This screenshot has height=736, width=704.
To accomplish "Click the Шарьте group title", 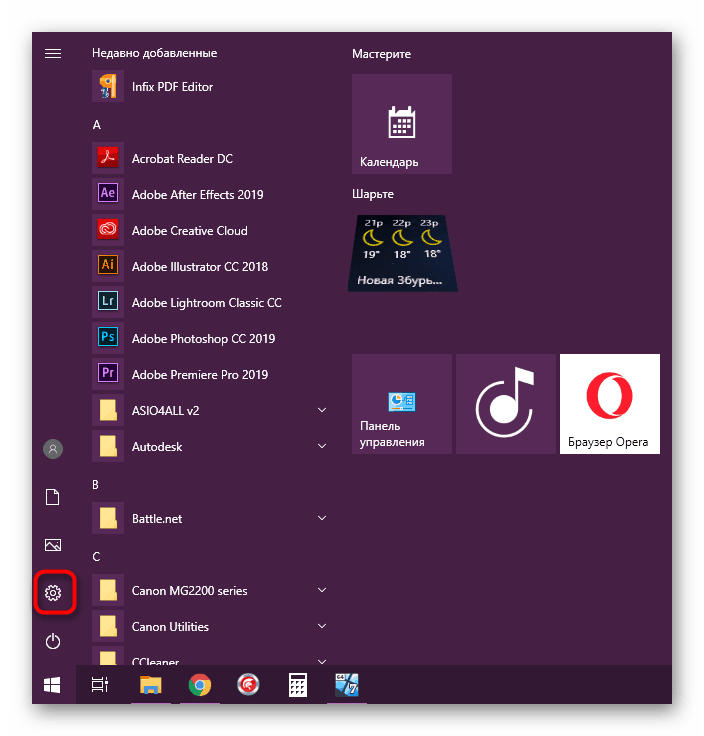I will coord(373,194).
